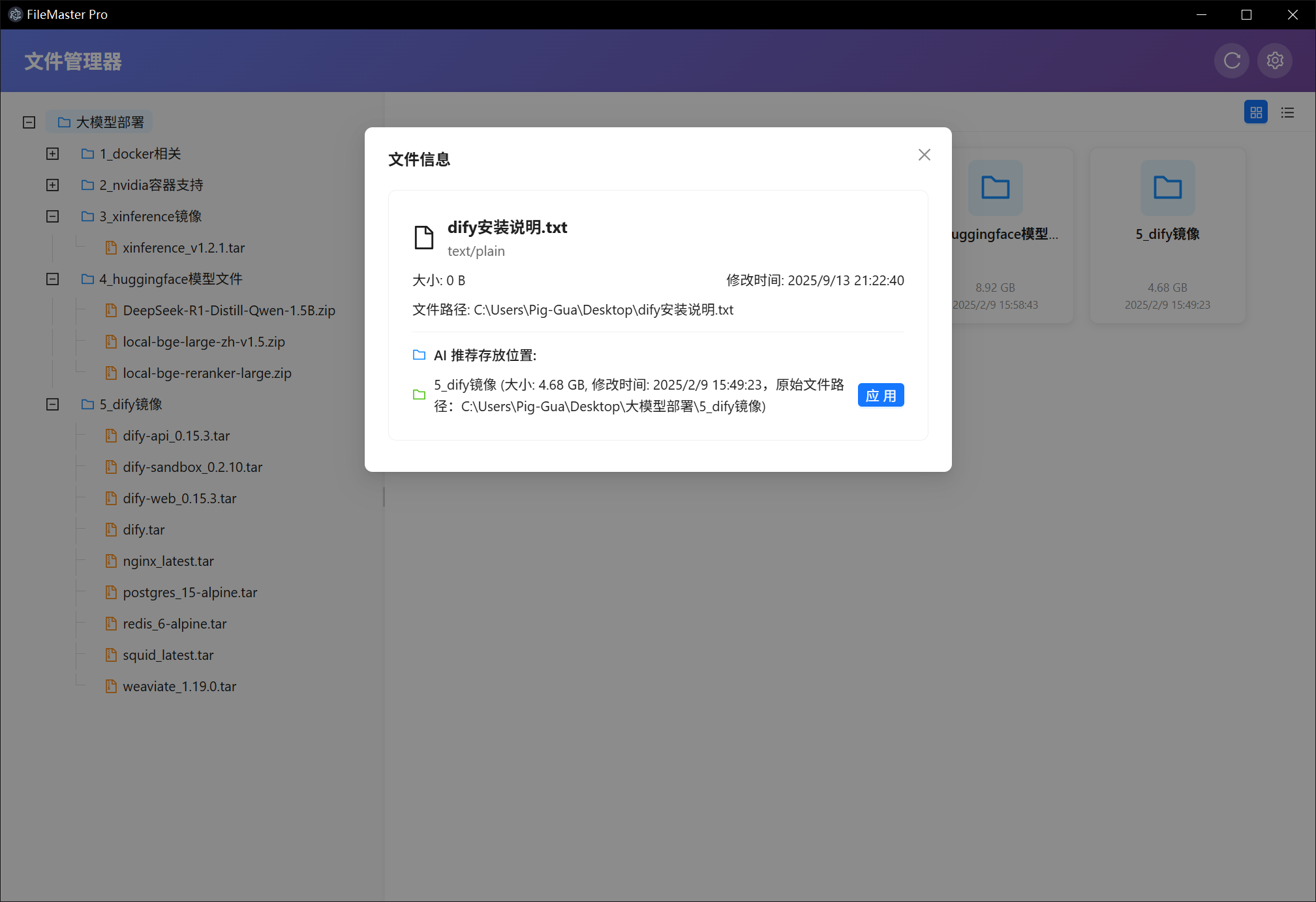Viewport: 1316px width, 902px height.
Task: Select postgres_15-alpine.tar file
Action: [x=181, y=592]
